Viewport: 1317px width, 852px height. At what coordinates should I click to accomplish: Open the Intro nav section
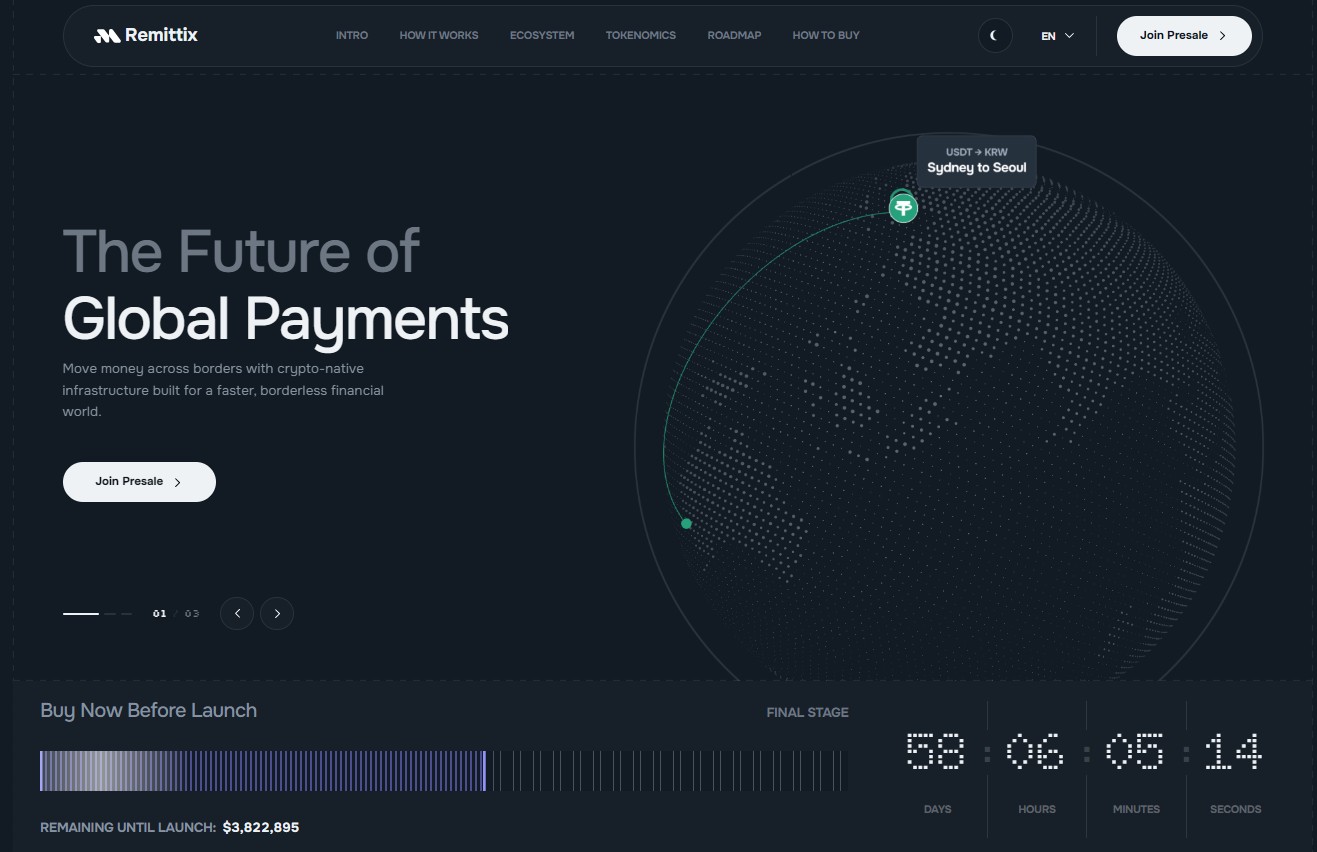352,35
